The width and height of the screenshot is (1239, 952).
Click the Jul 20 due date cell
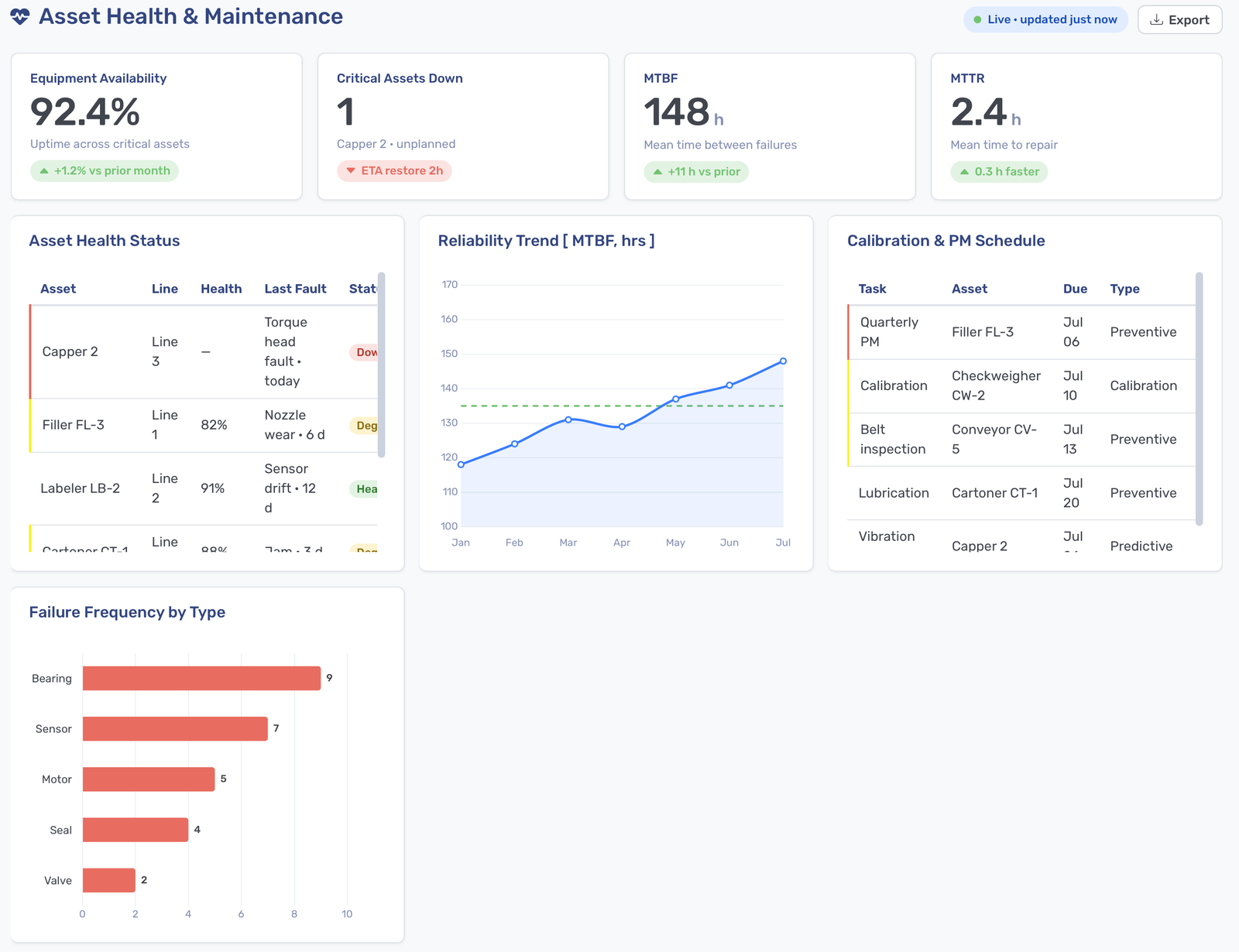[x=1073, y=493]
